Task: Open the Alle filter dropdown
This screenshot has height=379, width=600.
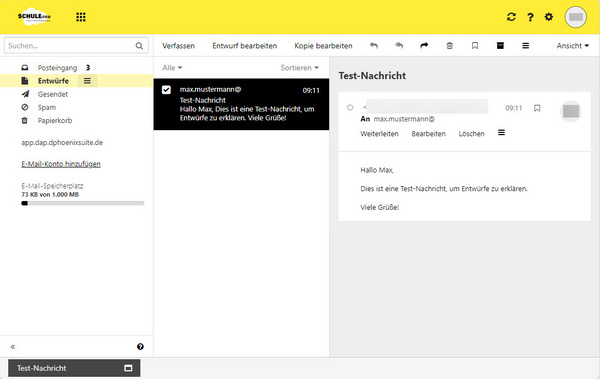Action: (x=172, y=68)
